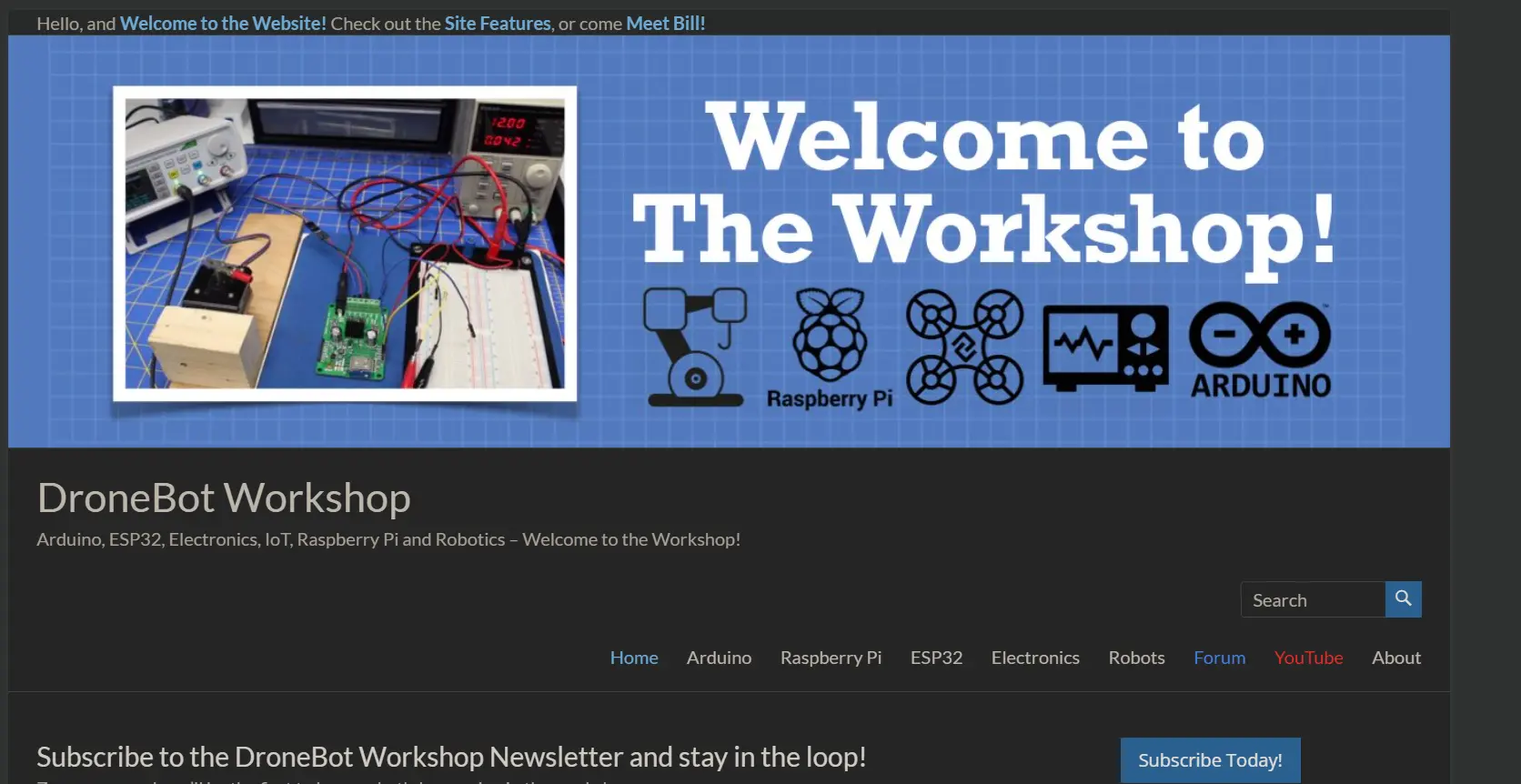Click the quadcopter drone icon in banner

click(x=965, y=347)
